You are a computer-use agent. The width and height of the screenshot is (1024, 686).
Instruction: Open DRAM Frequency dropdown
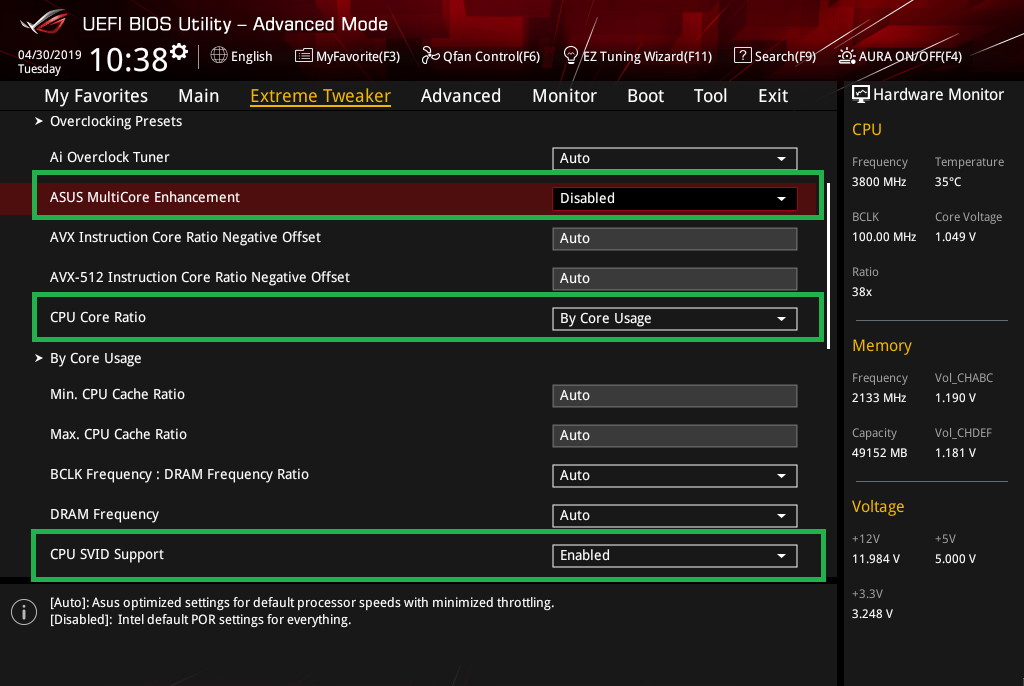pyautogui.click(x=675, y=515)
